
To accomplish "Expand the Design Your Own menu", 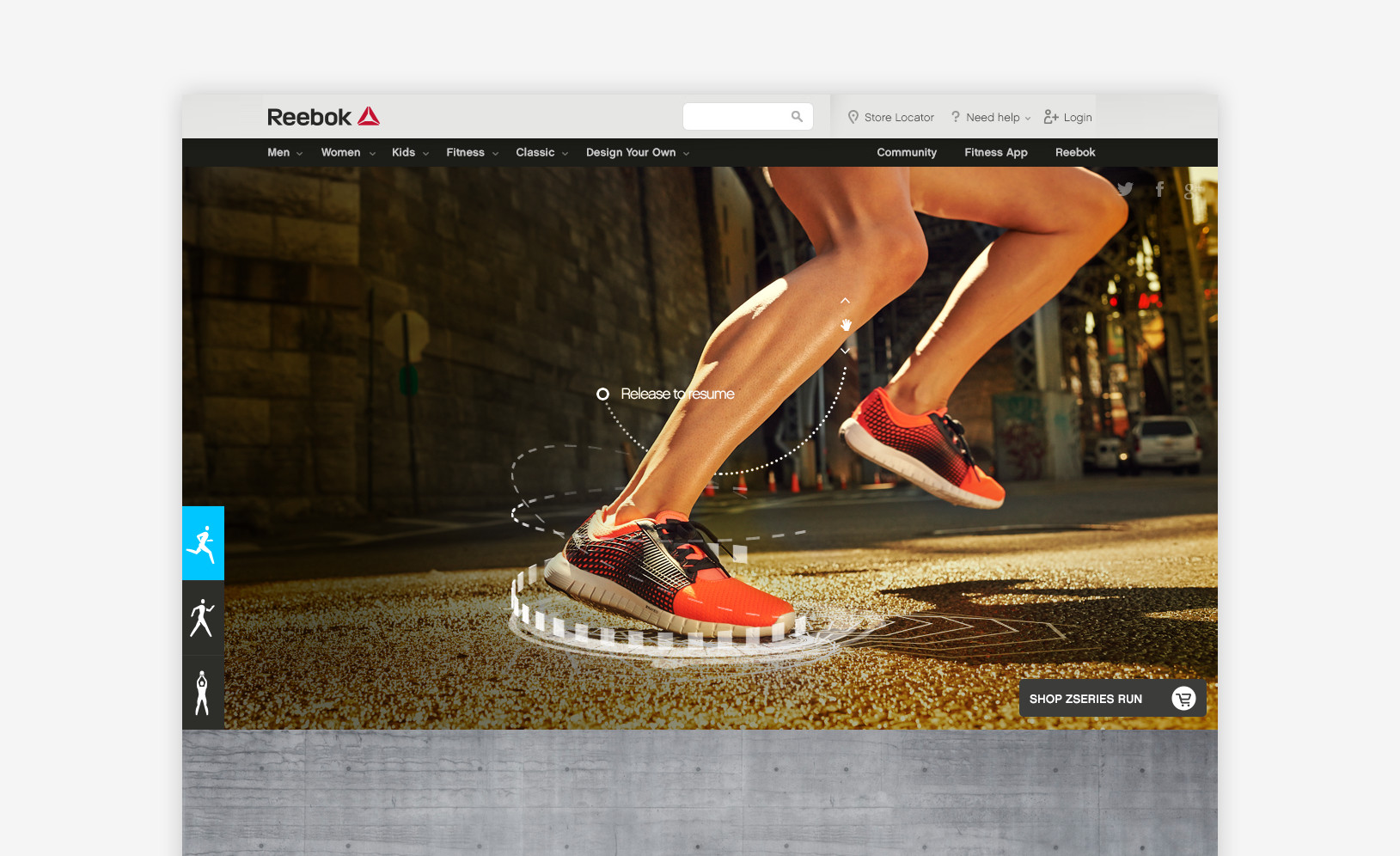I will 637,153.
